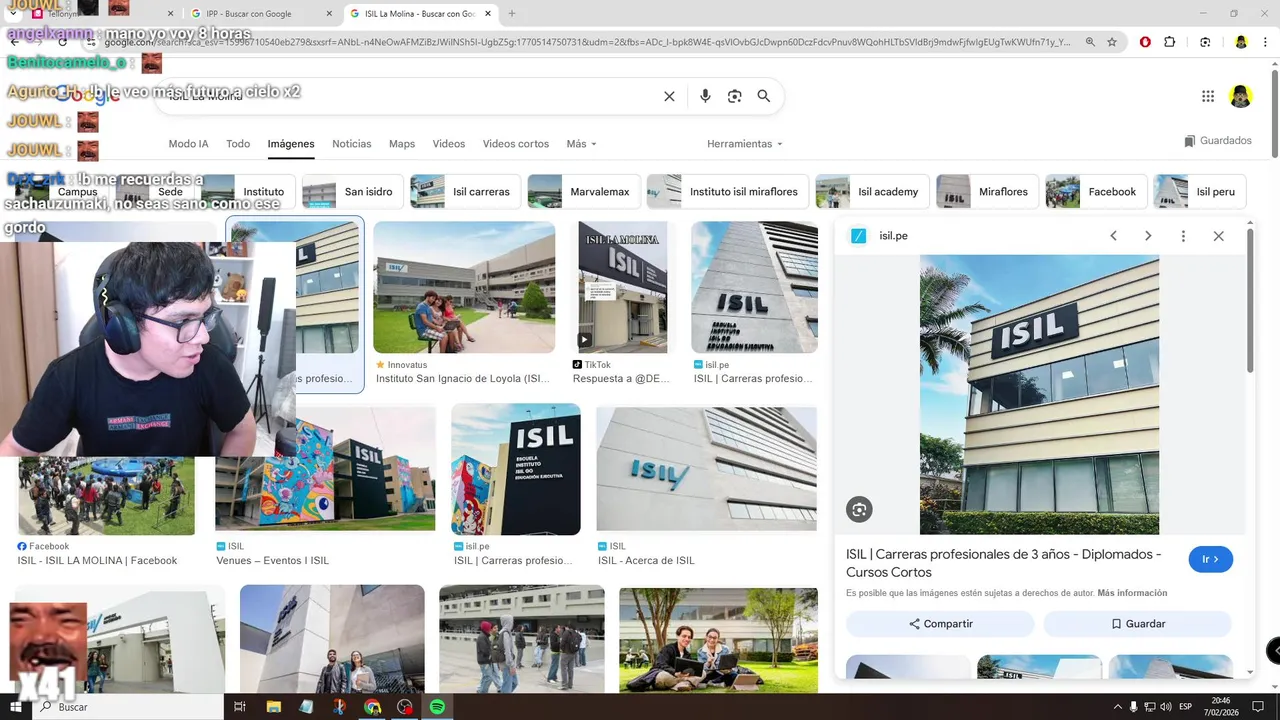This screenshot has height=720, width=1280.
Task: Open Innovatus campus lawn image result
Action: pos(464,287)
